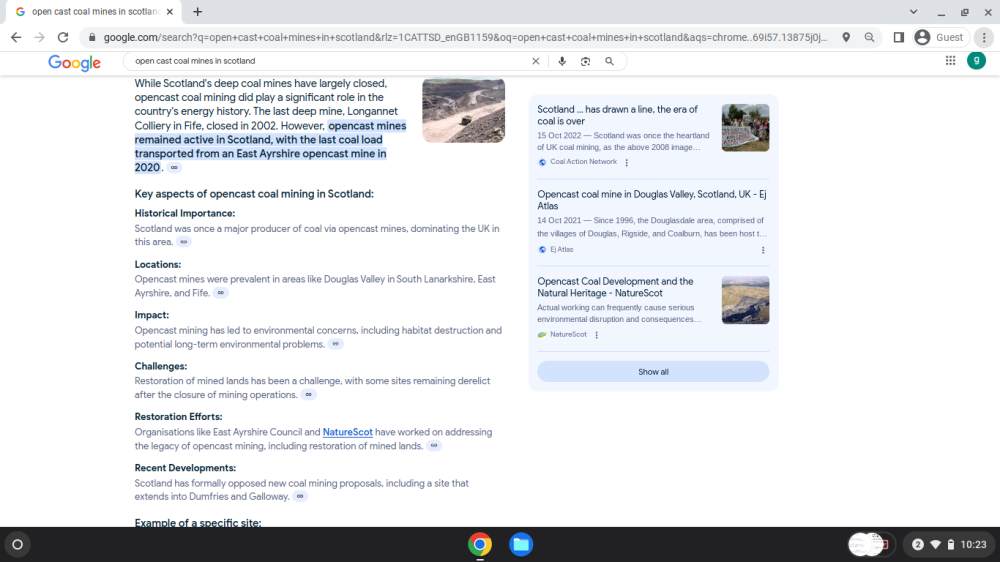The height and width of the screenshot is (562, 1000).
Task: Open more options for Coal Action Network
Action: [x=626, y=163]
